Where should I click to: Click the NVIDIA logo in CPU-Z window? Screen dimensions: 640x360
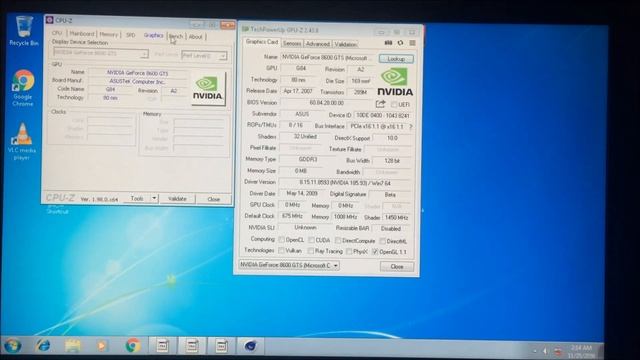tap(208, 89)
